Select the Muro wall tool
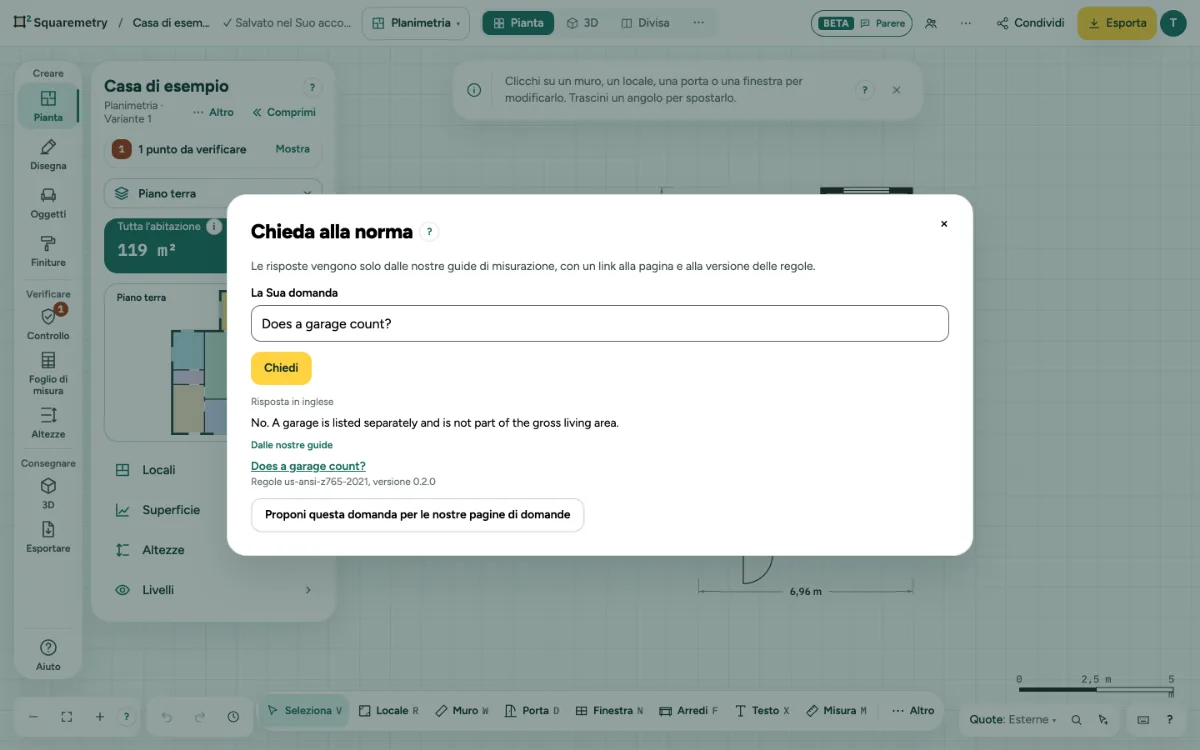1200x750 pixels. (461, 711)
